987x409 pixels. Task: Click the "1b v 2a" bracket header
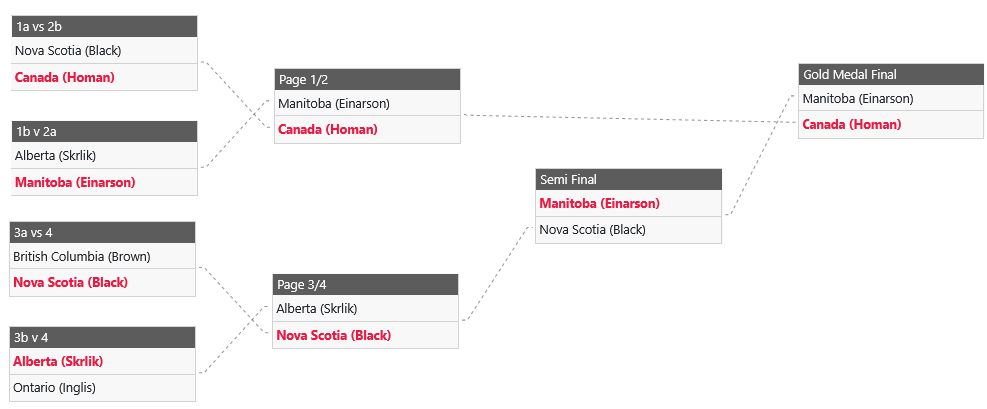click(x=104, y=132)
